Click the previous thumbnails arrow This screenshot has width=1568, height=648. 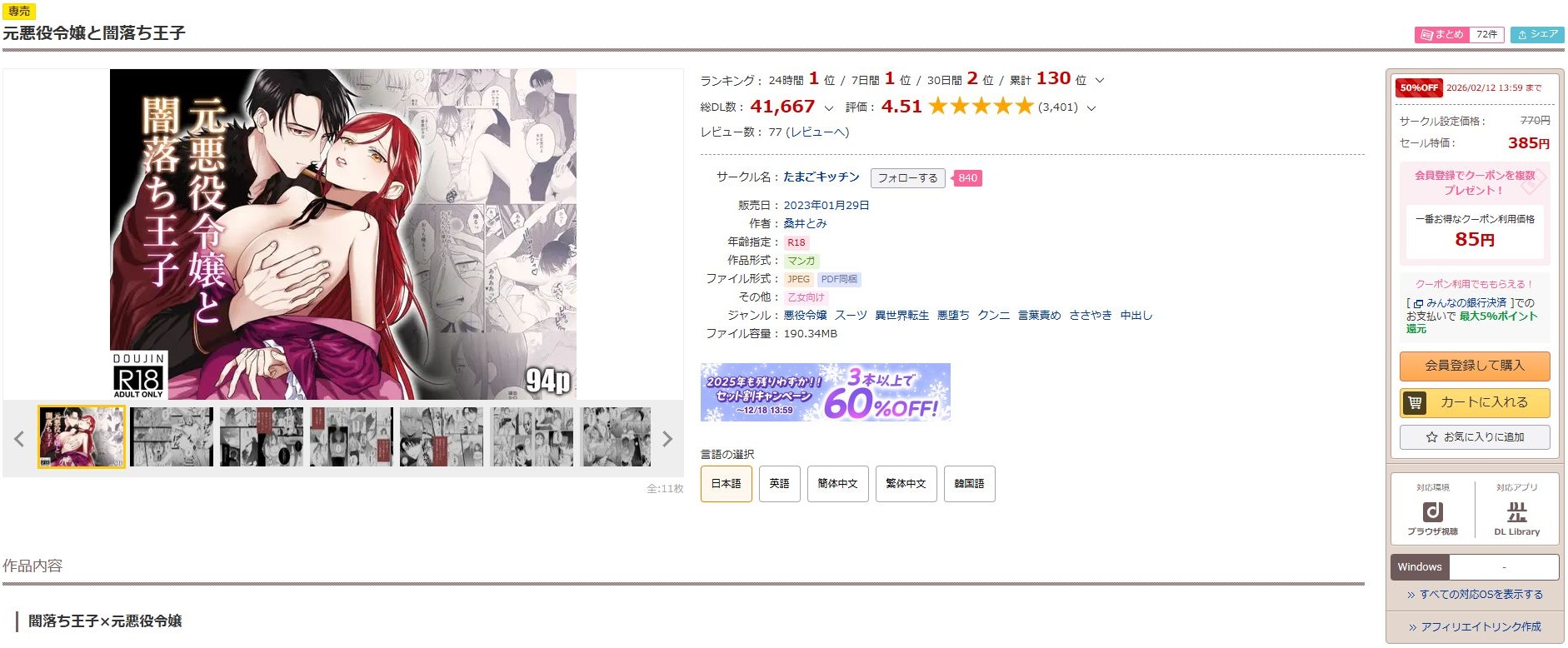pyautogui.click(x=19, y=439)
